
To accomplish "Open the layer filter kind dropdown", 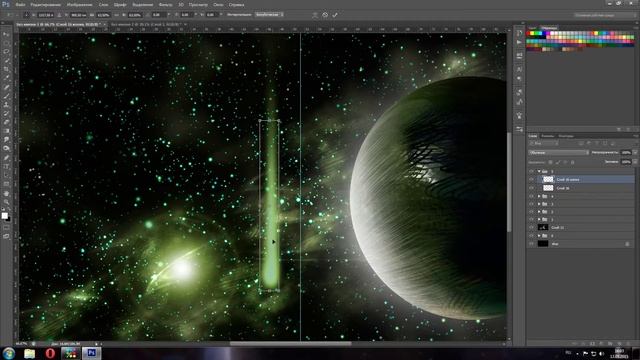I will 544,144.
